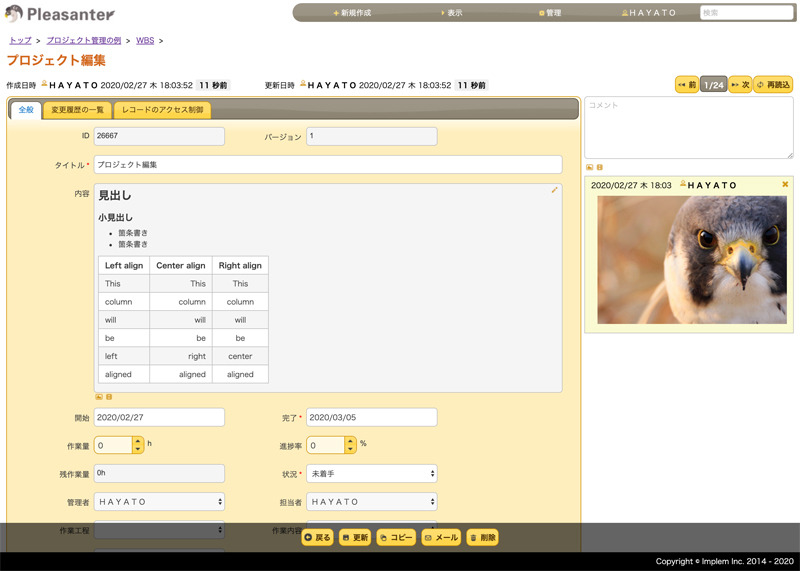Open the 作業工程 dropdown

pos(159,530)
